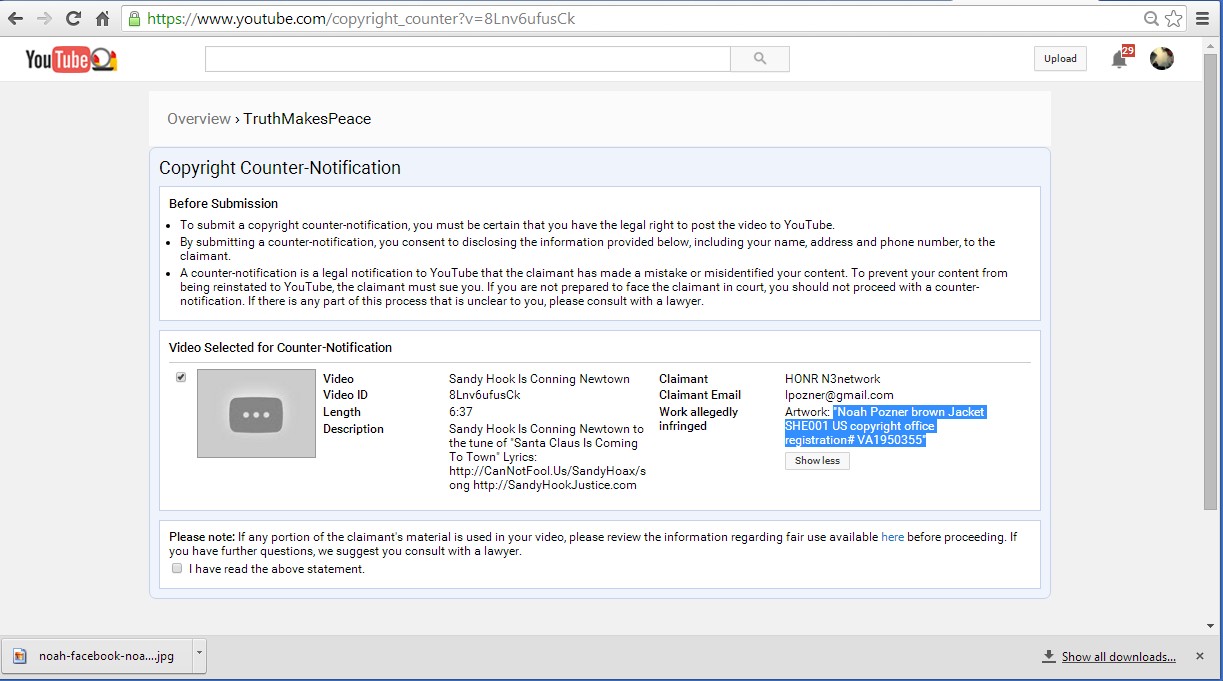Image resolution: width=1223 pixels, height=681 pixels.
Task: Click the video title 'Sandy Hook Is Conning Newtown'
Action: (539, 379)
